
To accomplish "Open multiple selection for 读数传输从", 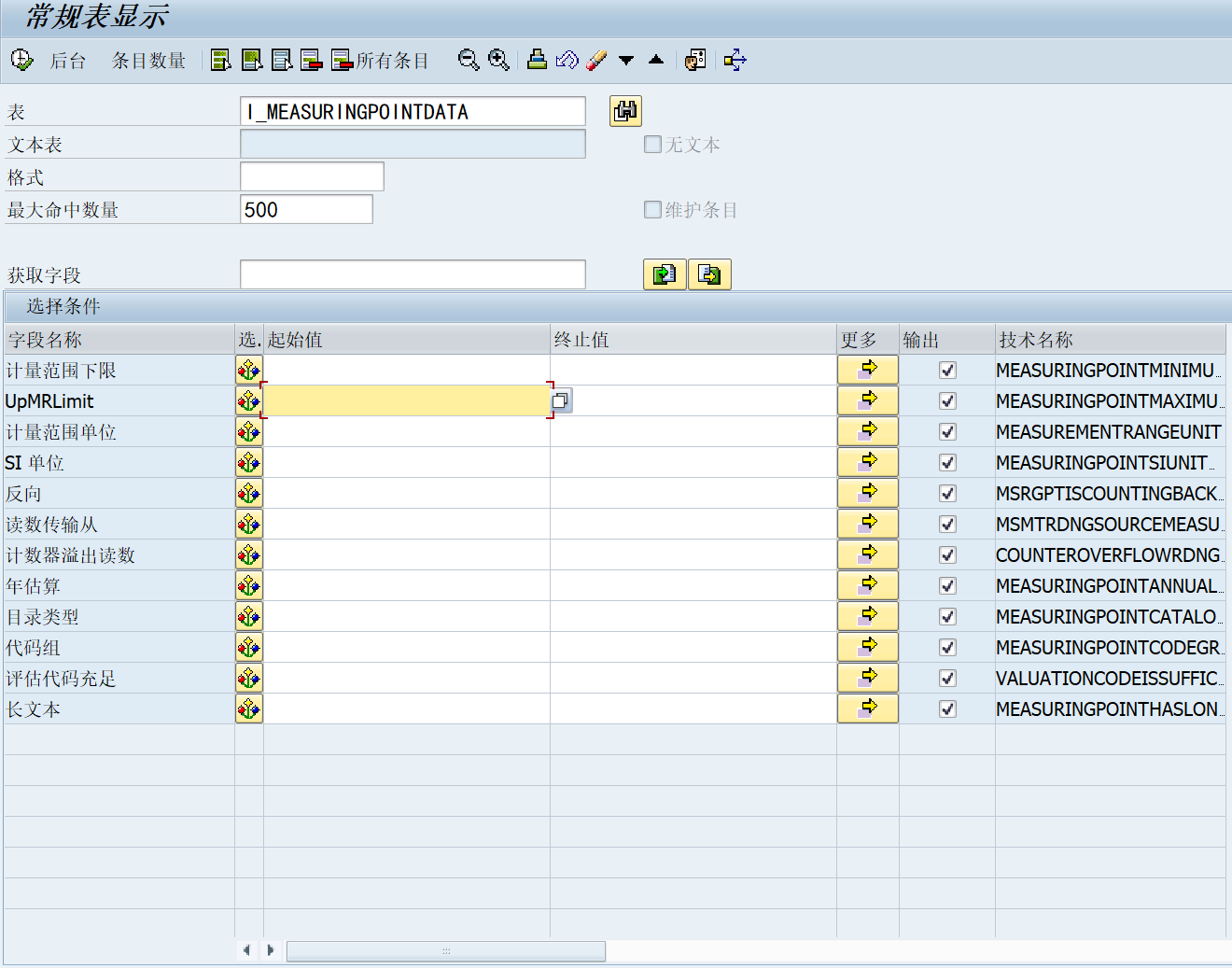I will tap(868, 524).
